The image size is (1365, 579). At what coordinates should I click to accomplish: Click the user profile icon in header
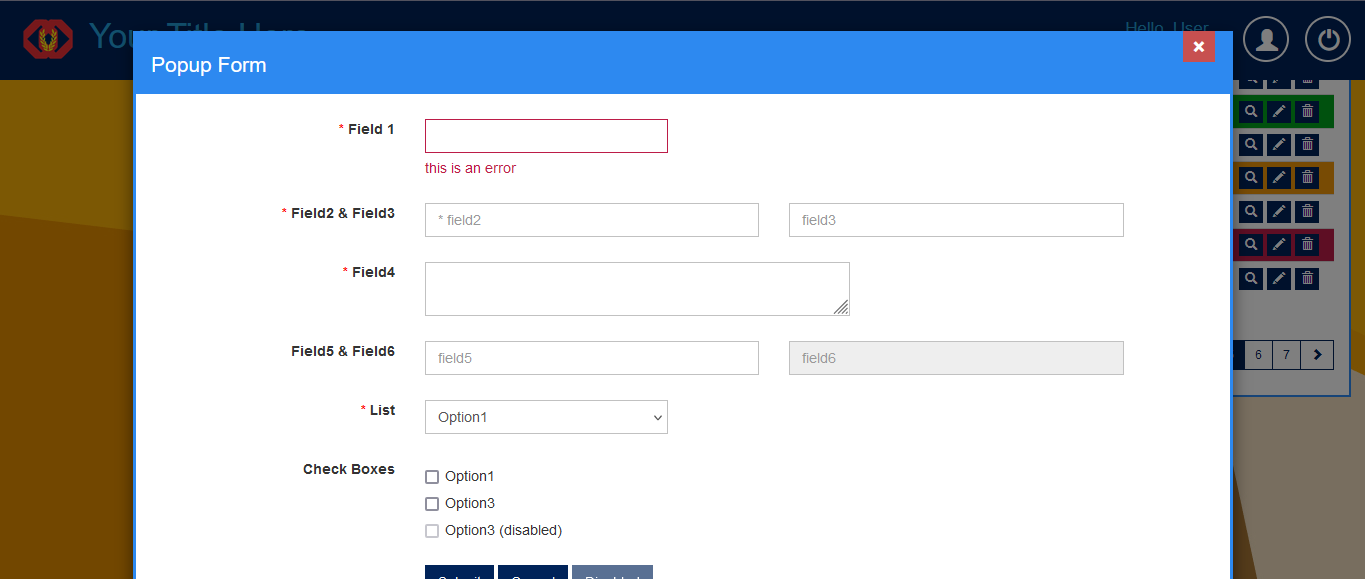(x=1267, y=40)
